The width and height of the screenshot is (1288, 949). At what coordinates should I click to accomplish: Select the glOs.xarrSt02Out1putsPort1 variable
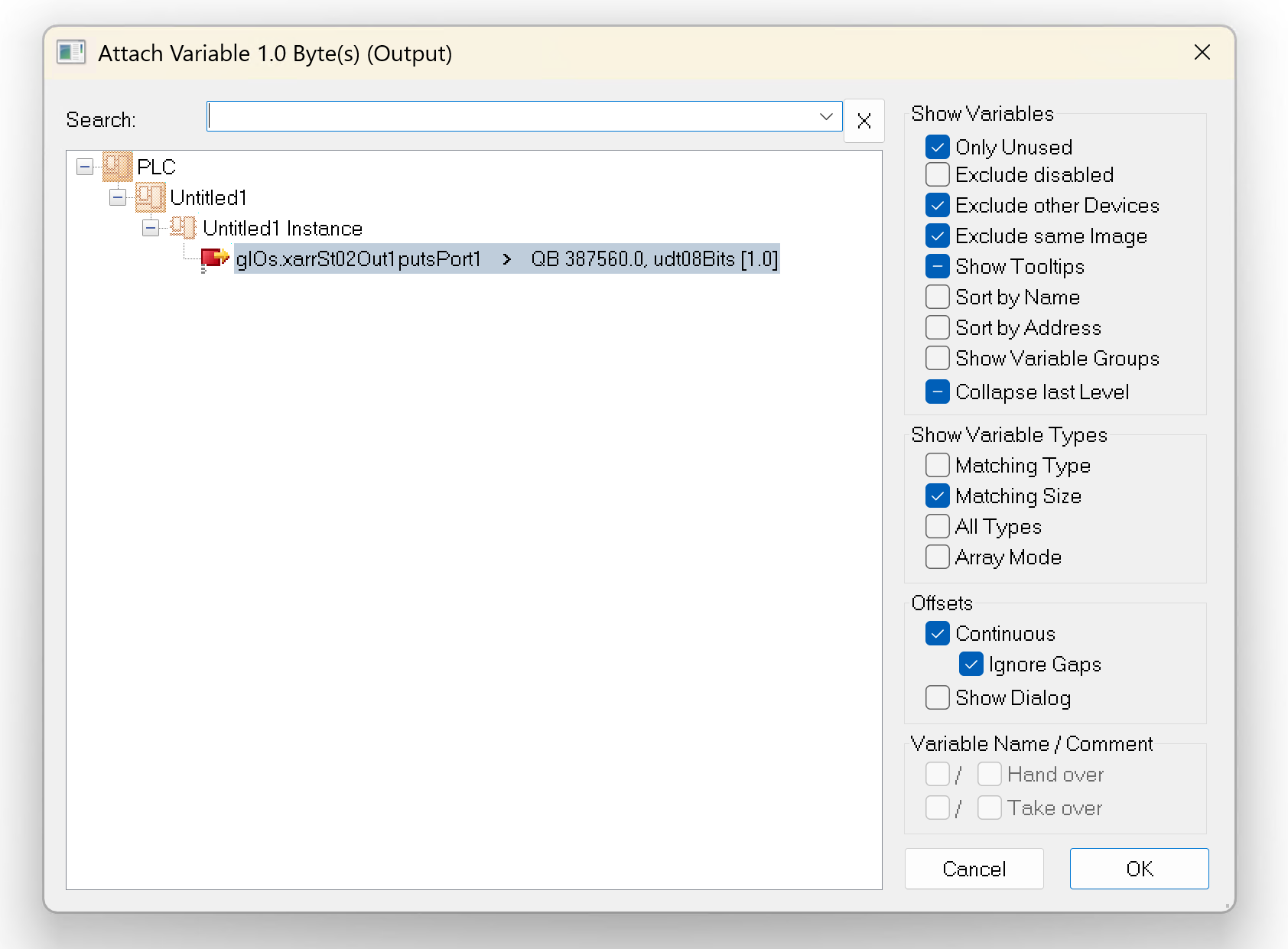tap(358, 259)
